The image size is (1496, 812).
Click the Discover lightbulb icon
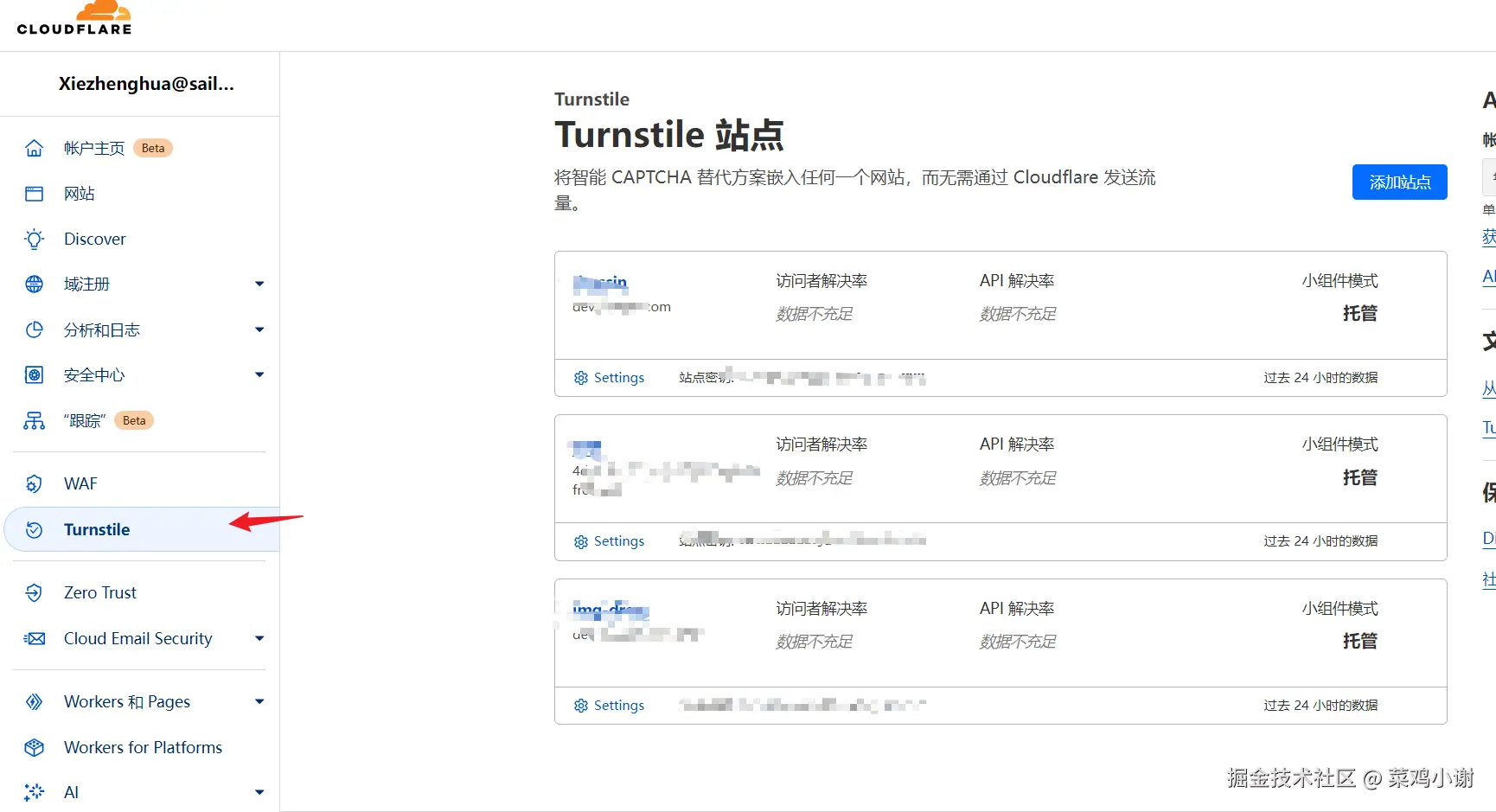click(x=35, y=239)
